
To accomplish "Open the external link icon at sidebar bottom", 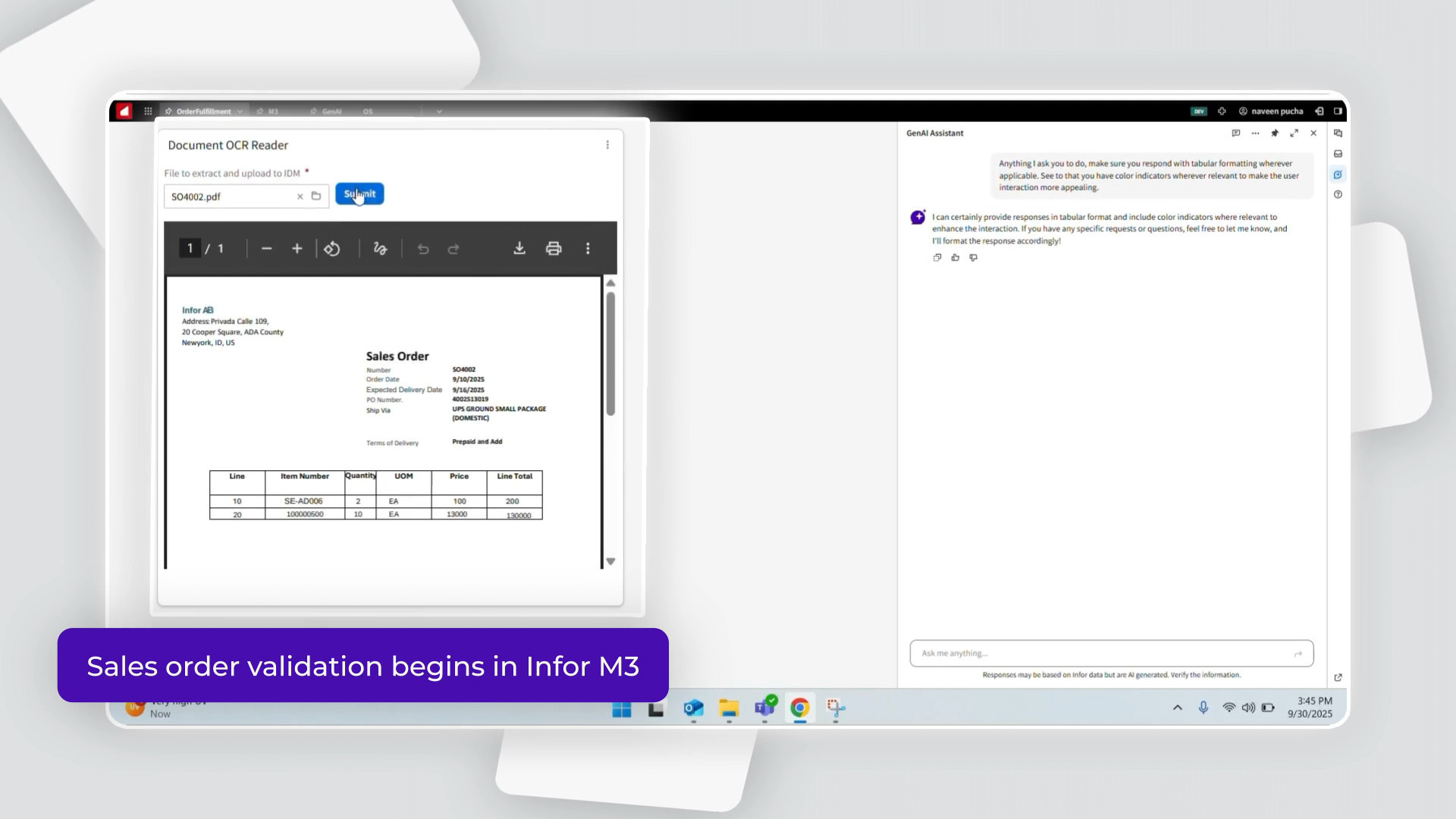I will point(1338,678).
